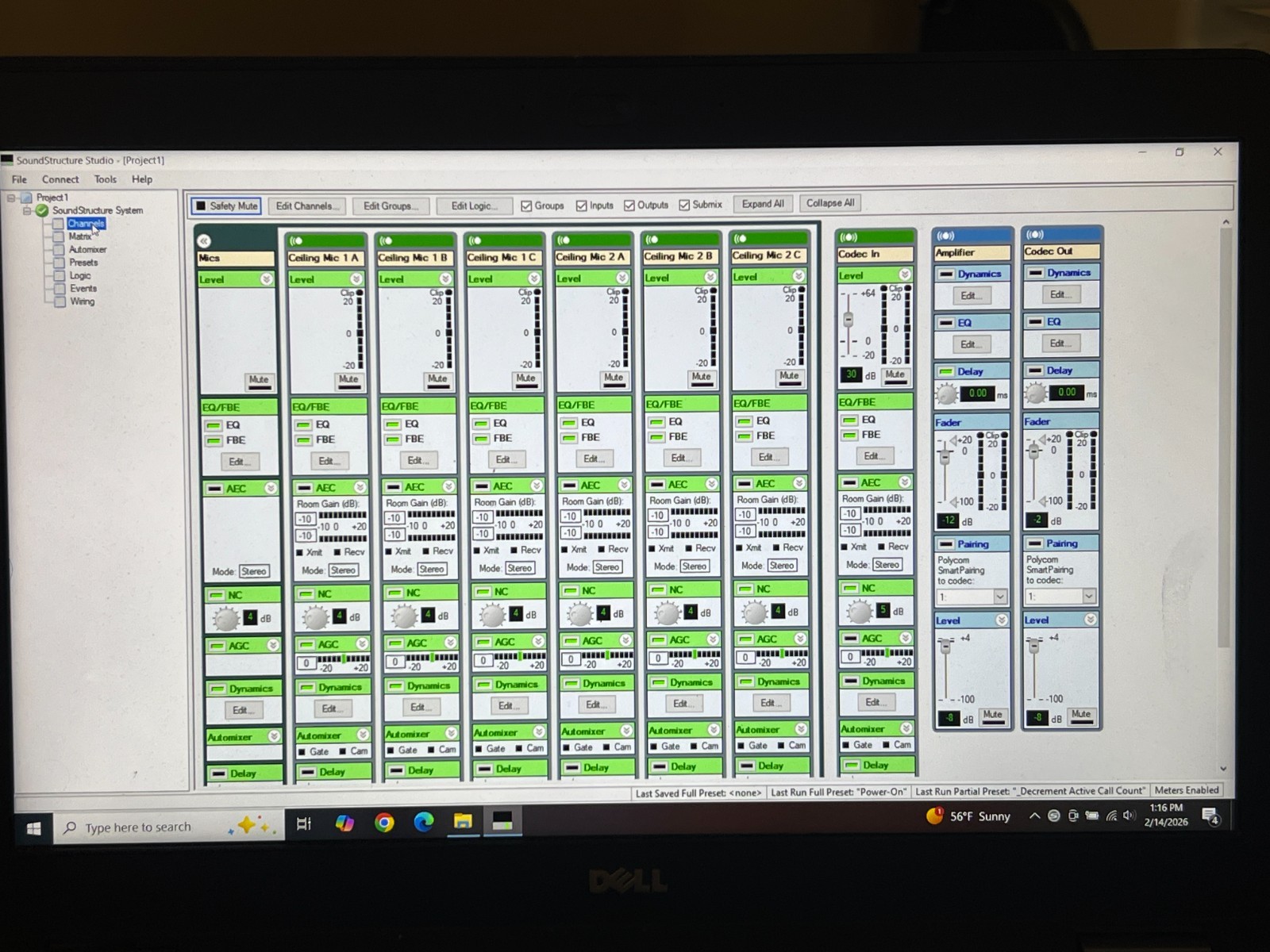Collapse the Codec In Level section
Screen dimensions: 1270x952
click(x=904, y=274)
